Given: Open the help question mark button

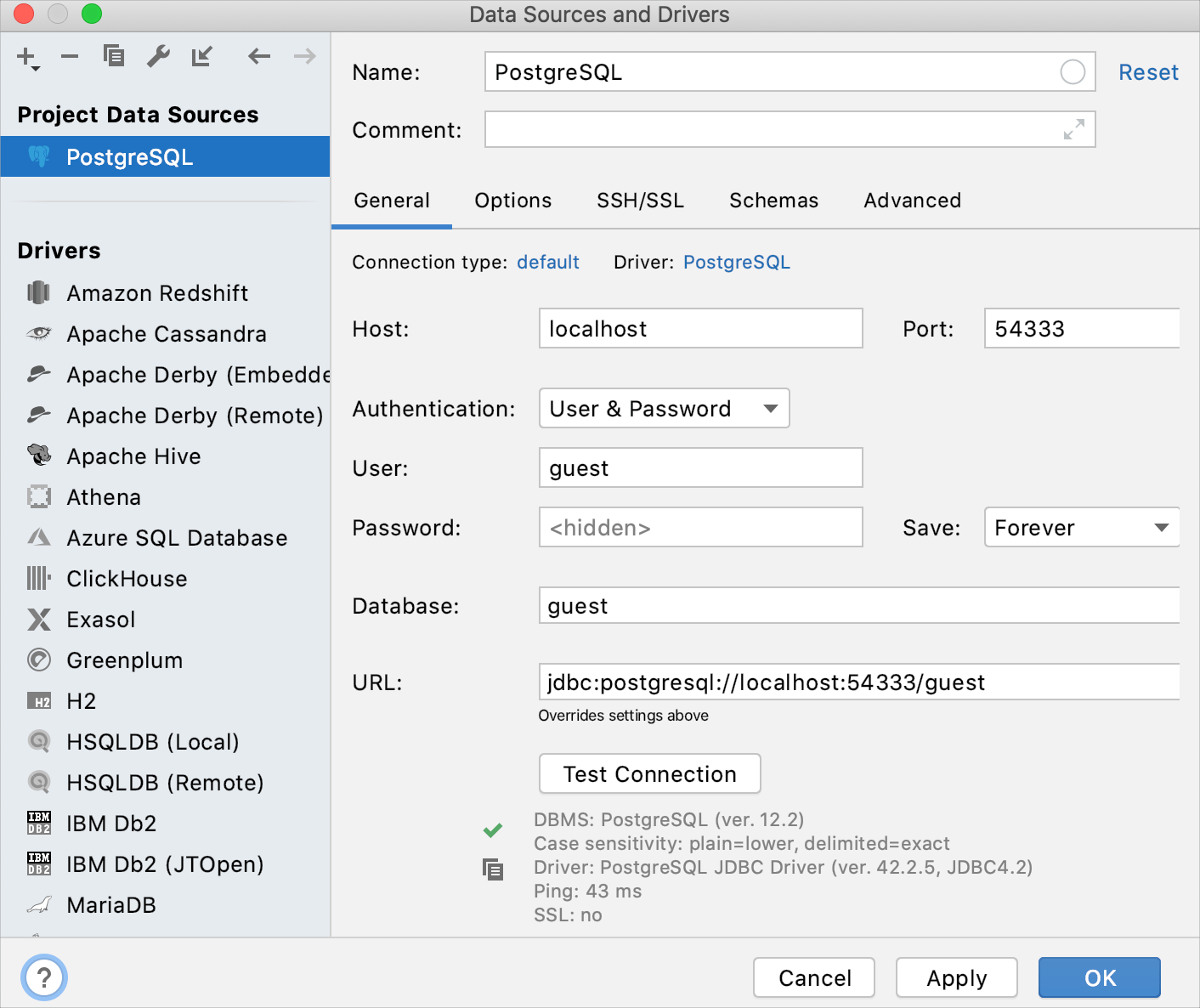Looking at the screenshot, I should [44, 977].
